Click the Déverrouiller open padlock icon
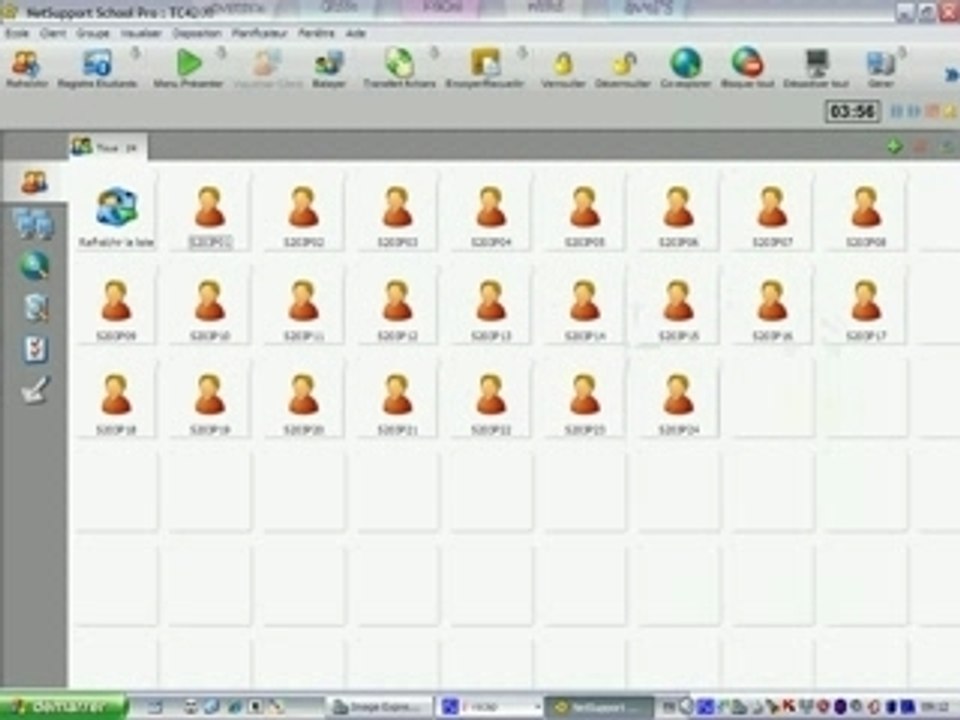 click(623, 69)
